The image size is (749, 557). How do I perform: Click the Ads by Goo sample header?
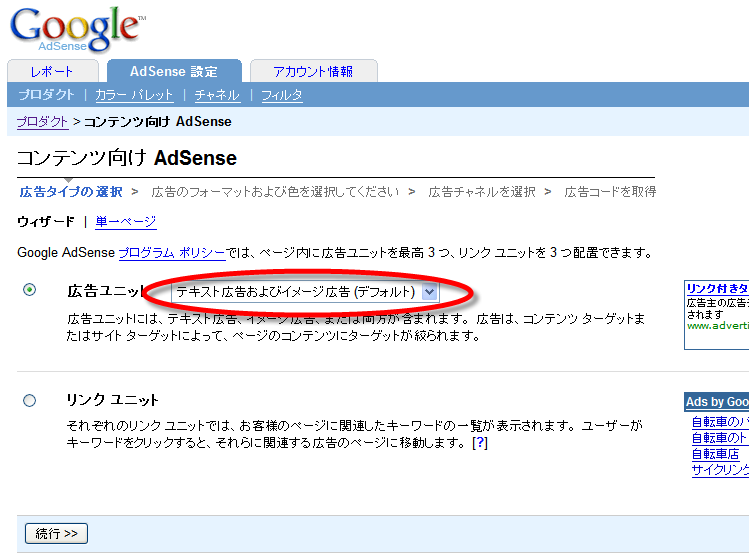pos(717,402)
